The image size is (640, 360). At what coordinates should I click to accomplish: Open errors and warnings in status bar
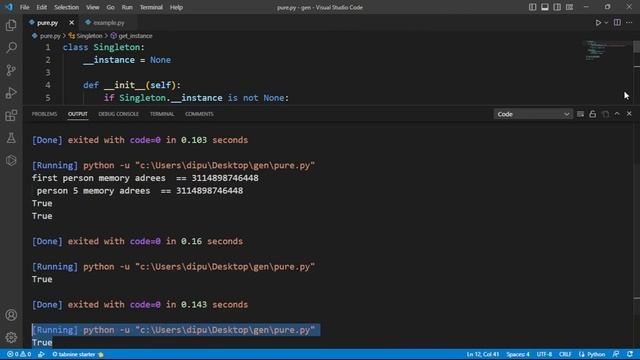coord(19,354)
